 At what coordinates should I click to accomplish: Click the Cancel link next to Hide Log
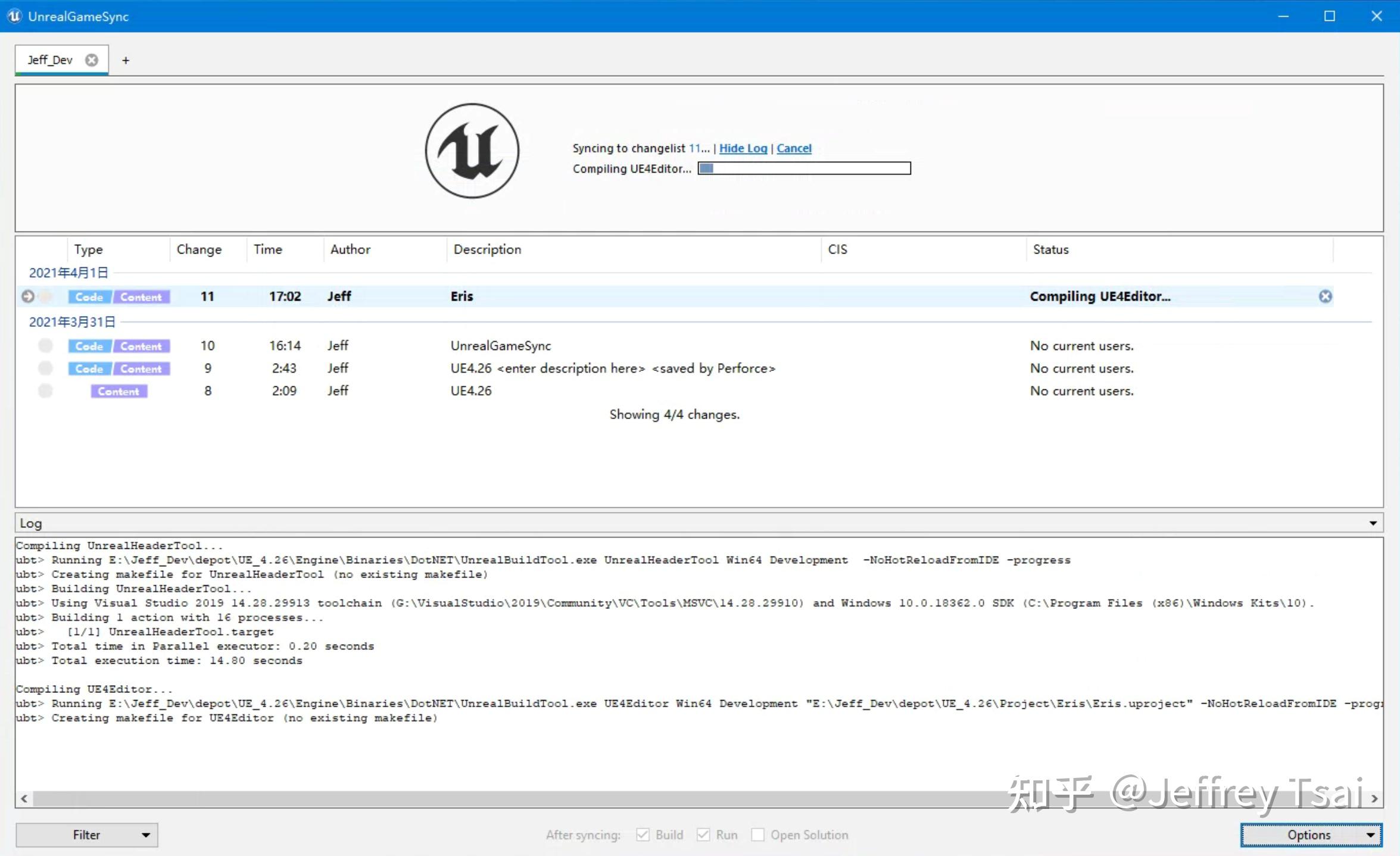point(794,148)
